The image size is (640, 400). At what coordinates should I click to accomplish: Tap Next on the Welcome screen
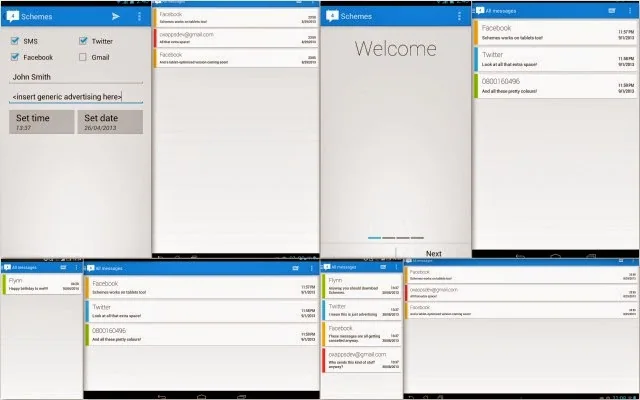coord(433,253)
